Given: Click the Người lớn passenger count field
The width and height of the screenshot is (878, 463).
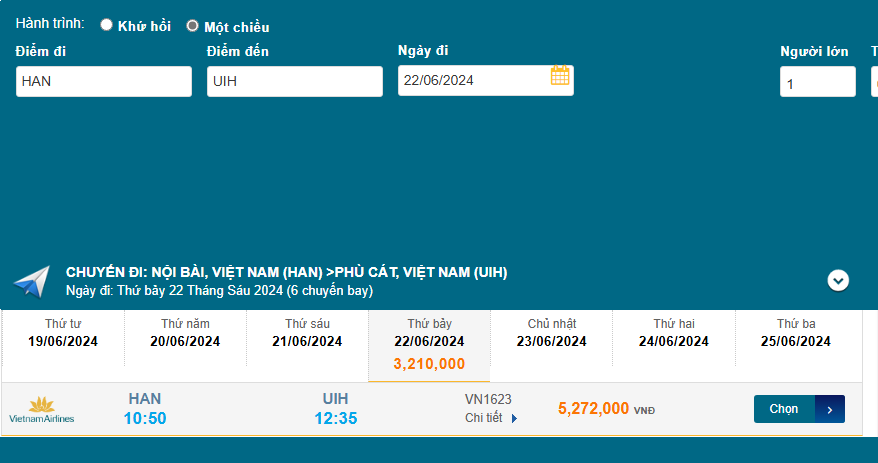Looking at the screenshot, I should pos(817,82).
